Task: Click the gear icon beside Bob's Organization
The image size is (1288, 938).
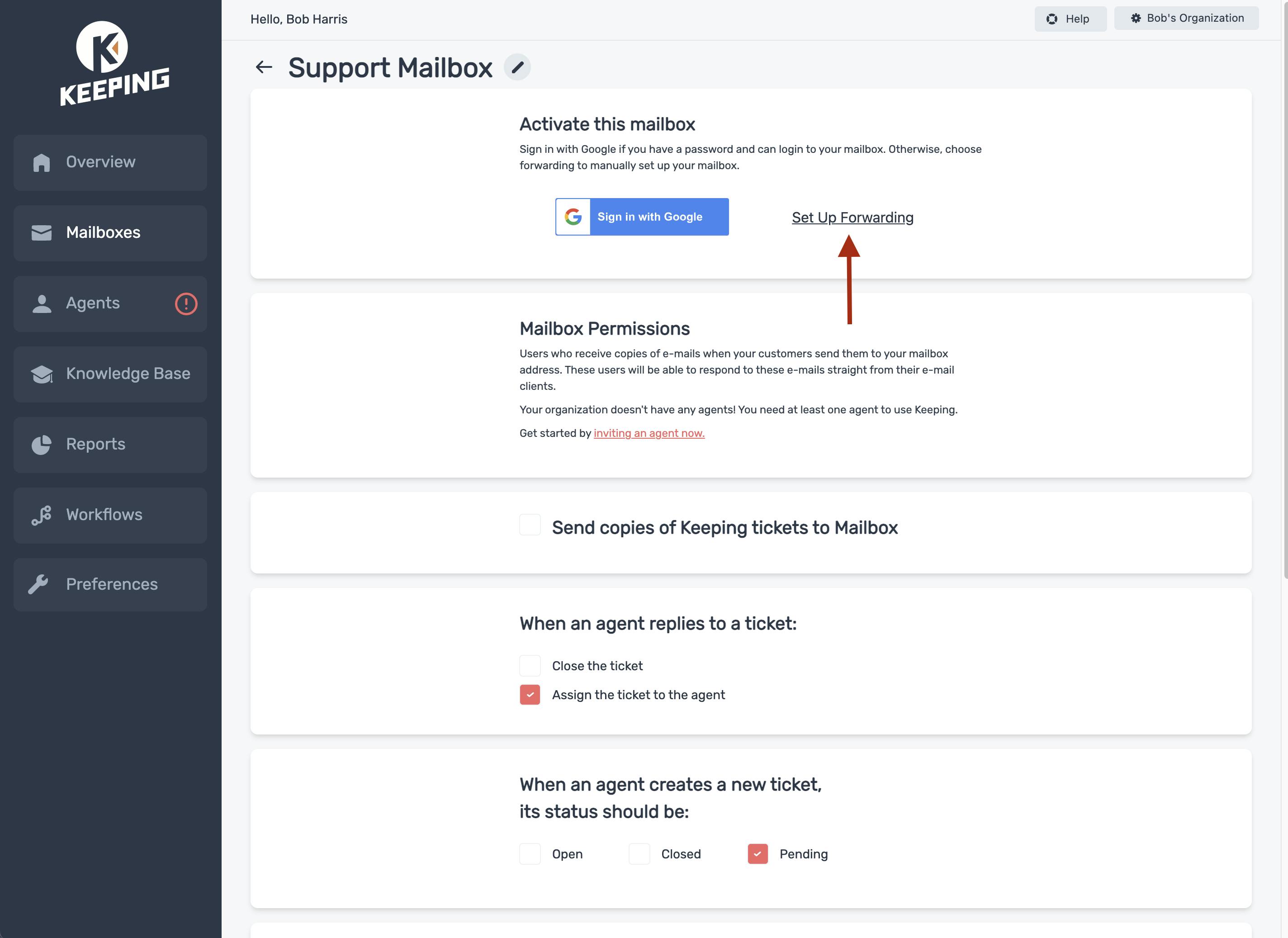Action: pos(1136,18)
